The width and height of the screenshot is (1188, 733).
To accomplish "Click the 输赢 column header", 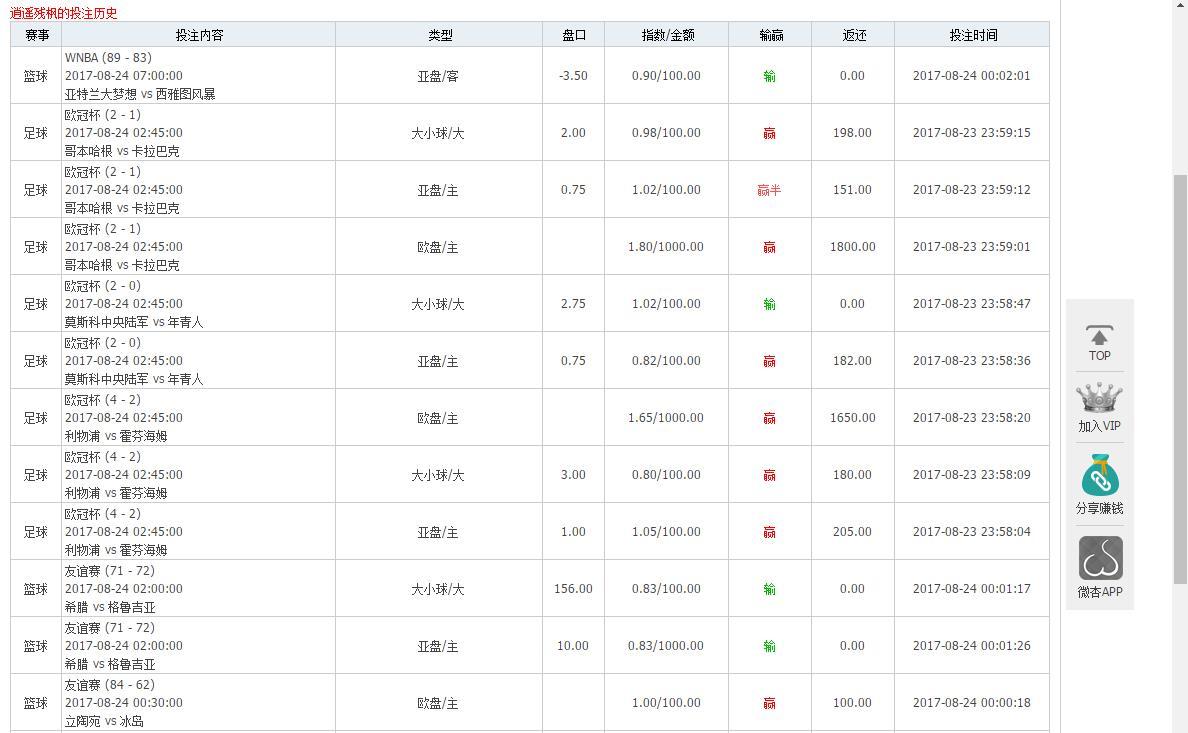I will (771, 35).
